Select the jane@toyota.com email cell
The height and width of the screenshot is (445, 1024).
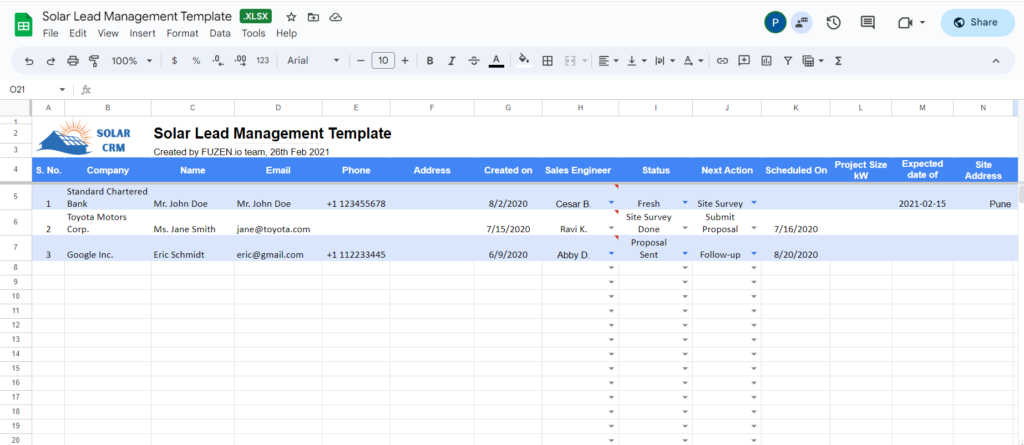click(x=278, y=223)
